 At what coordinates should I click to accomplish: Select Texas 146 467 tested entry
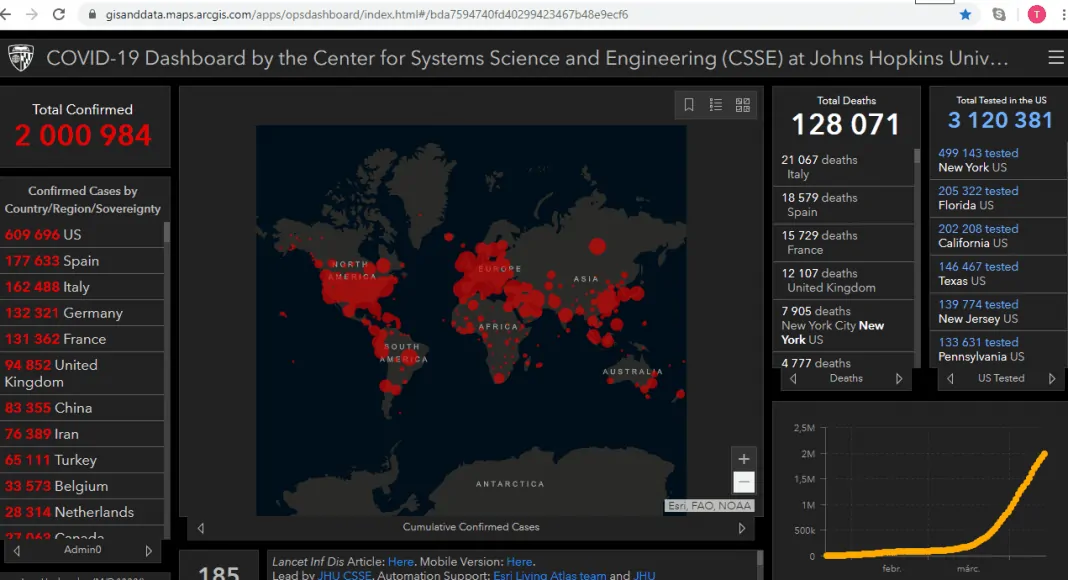[x=999, y=274]
